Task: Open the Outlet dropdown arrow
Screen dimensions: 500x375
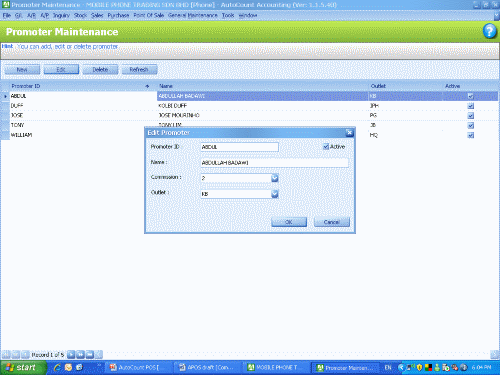Action: pos(274,194)
